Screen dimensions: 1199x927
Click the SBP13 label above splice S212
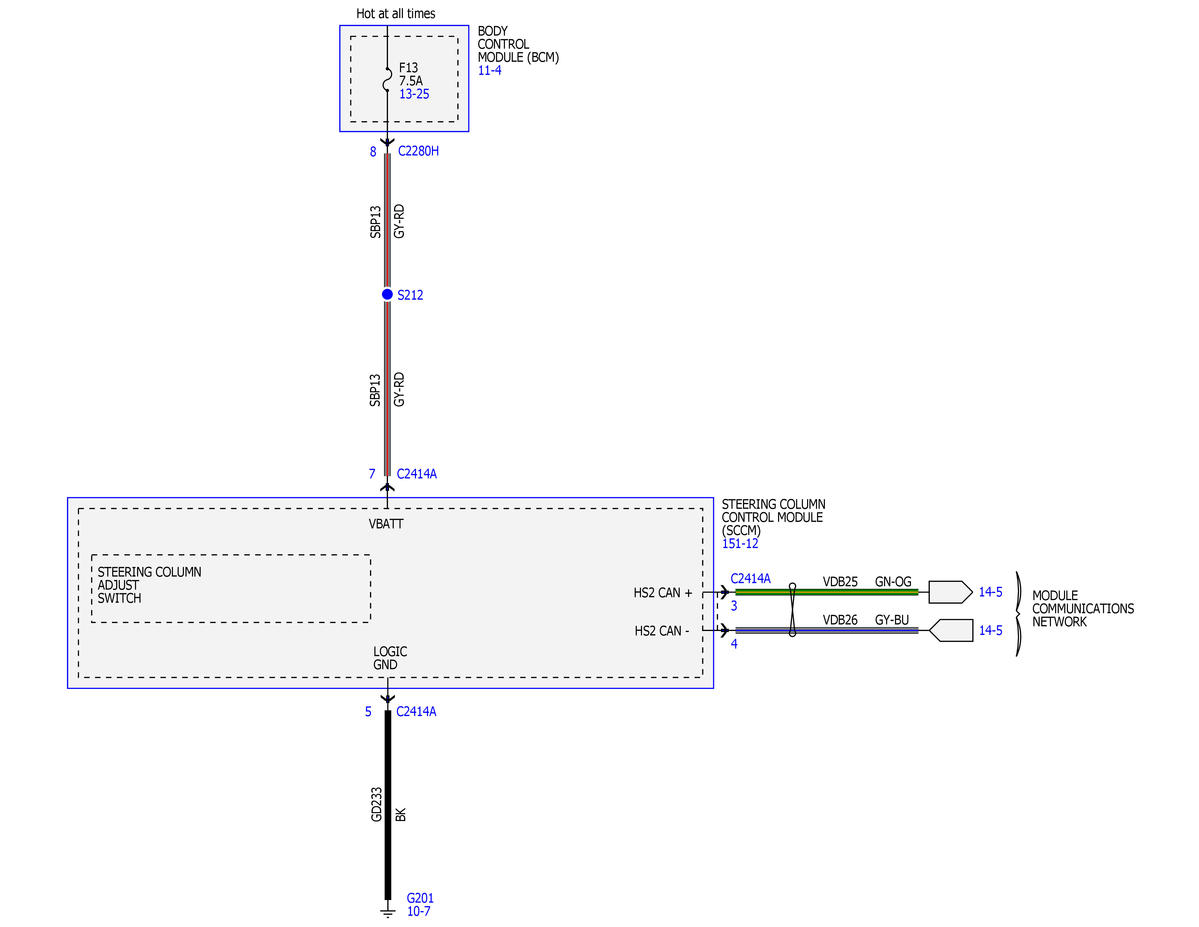(375, 221)
